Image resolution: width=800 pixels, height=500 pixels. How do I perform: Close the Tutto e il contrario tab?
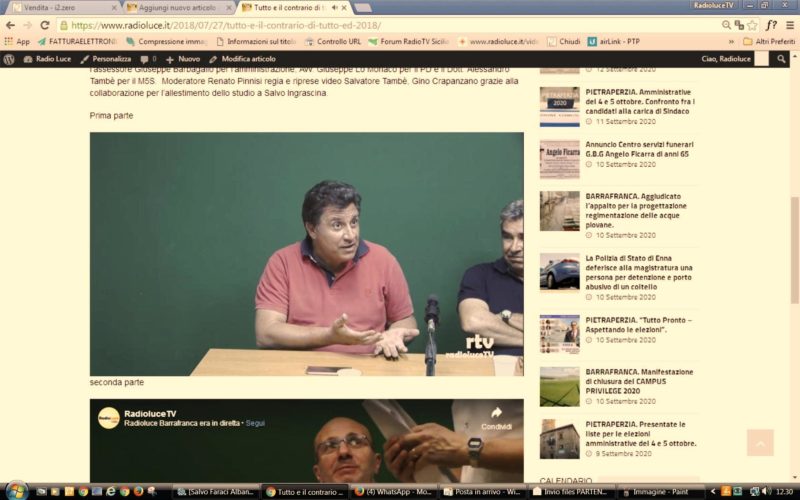tap(344, 8)
